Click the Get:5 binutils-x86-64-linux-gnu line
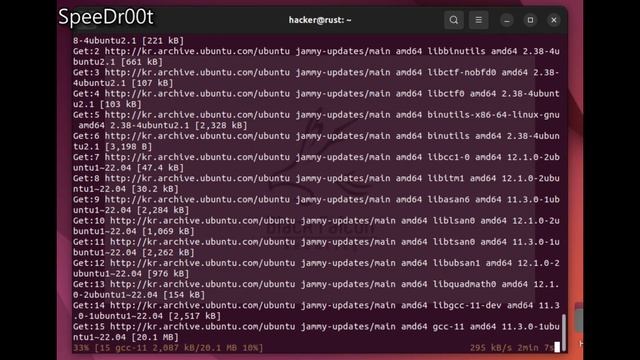Image resolution: width=640 pixels, height=360 pixels. tap(316, 115)
